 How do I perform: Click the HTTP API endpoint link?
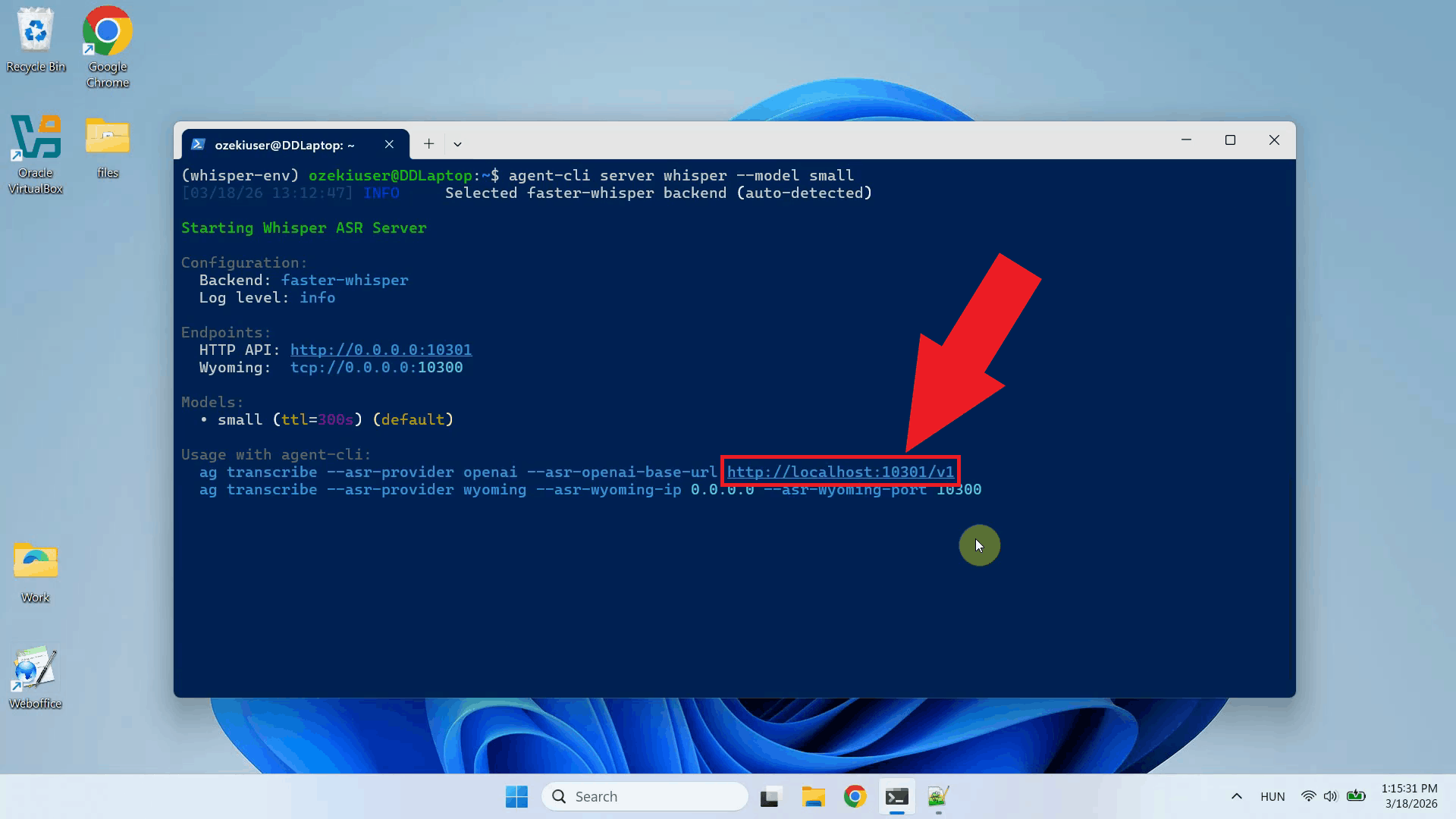click(x=381, y=350)
